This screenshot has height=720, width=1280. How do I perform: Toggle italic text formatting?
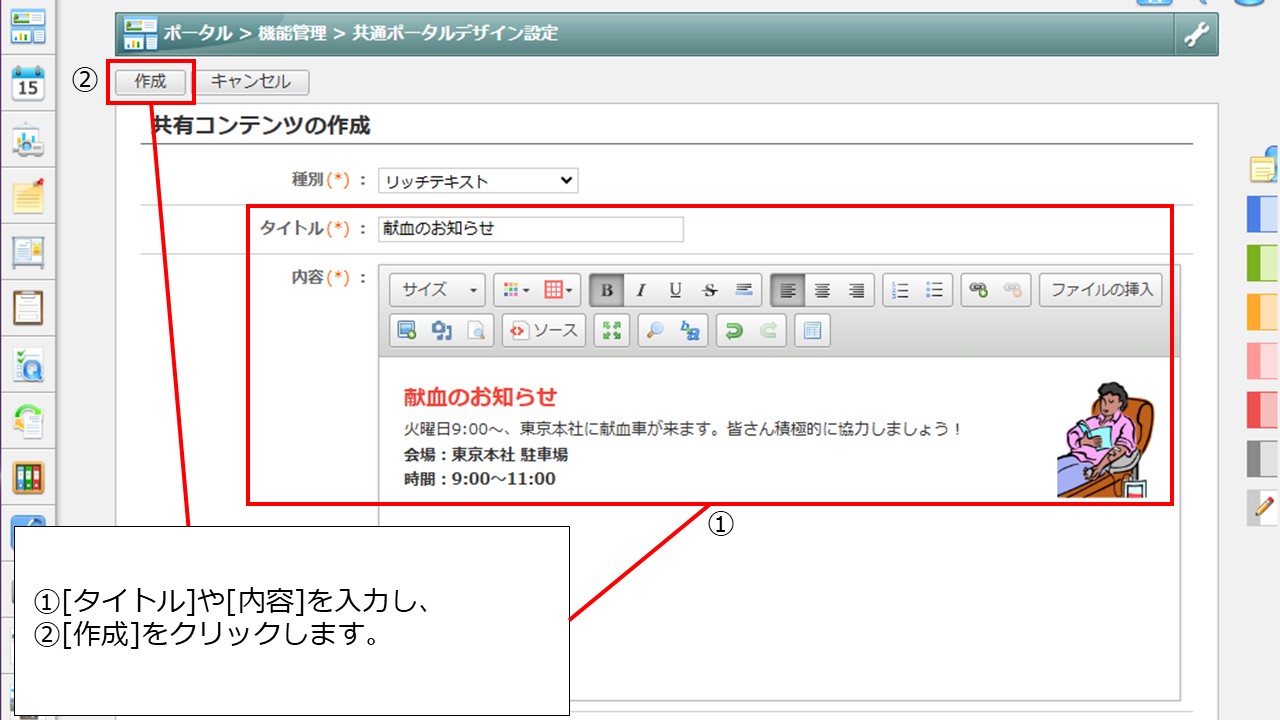(x=641, y=290)
